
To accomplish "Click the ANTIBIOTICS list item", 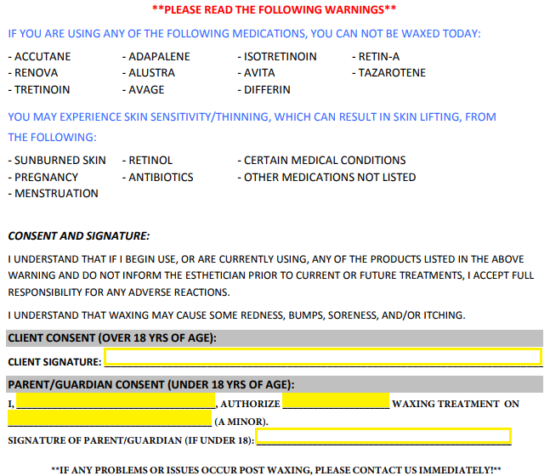I will (x=158, y=177).
